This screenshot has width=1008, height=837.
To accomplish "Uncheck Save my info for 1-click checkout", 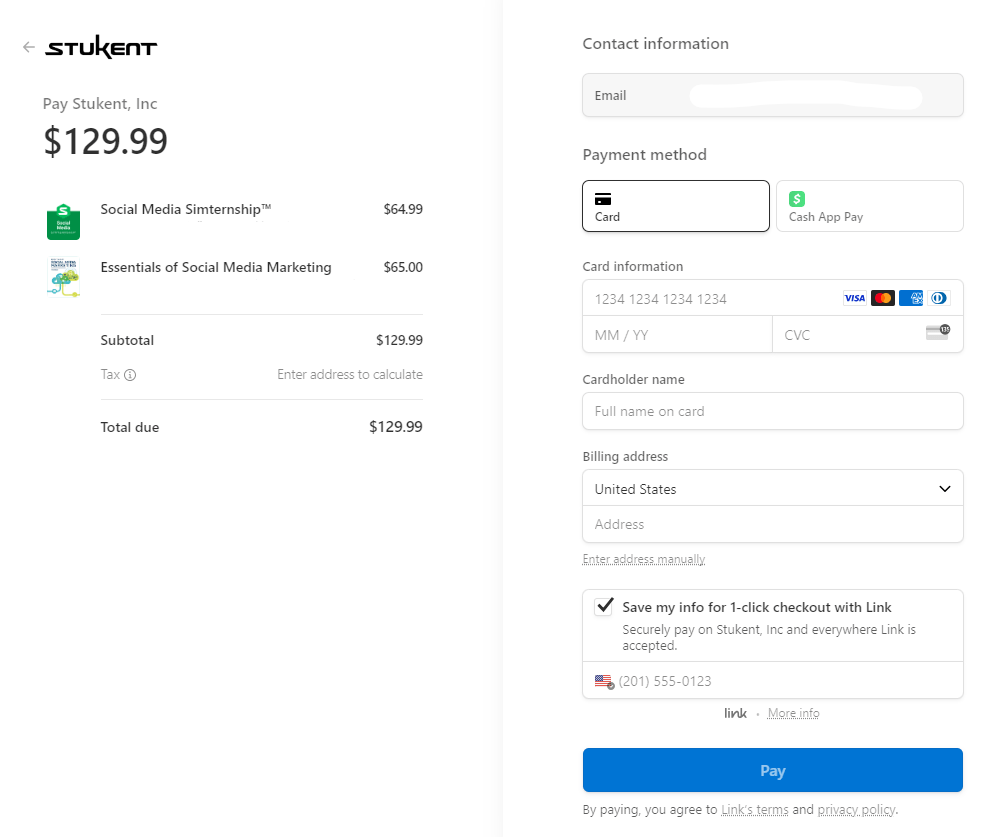I will pos(604,606).
